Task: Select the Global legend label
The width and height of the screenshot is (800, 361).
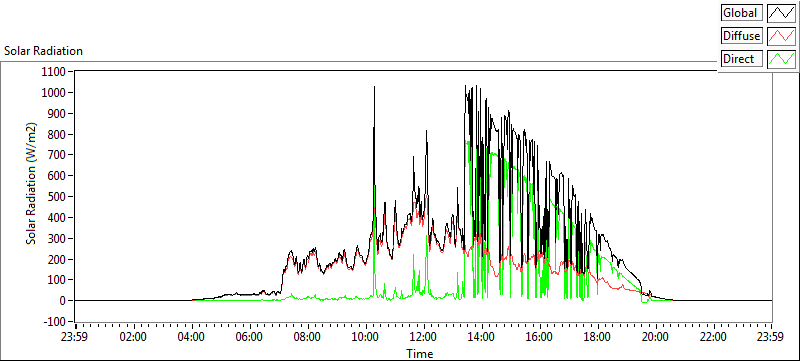Action: click(742, 13)
